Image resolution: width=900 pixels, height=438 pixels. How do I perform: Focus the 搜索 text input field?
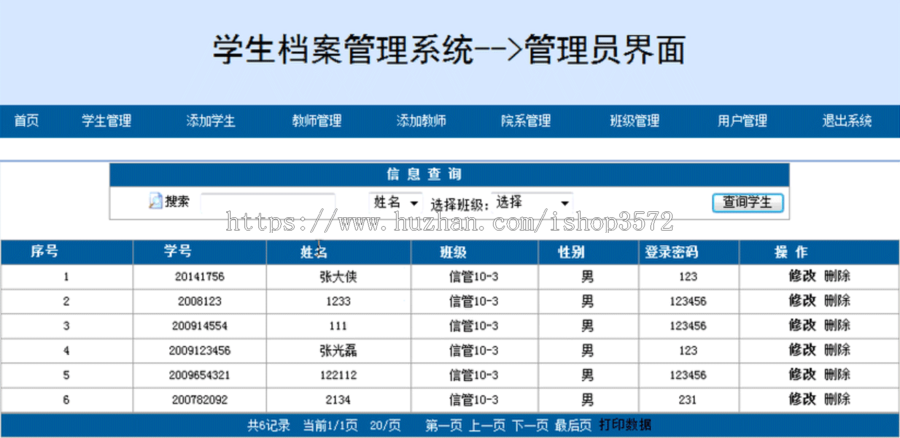[x=267, y=203]
